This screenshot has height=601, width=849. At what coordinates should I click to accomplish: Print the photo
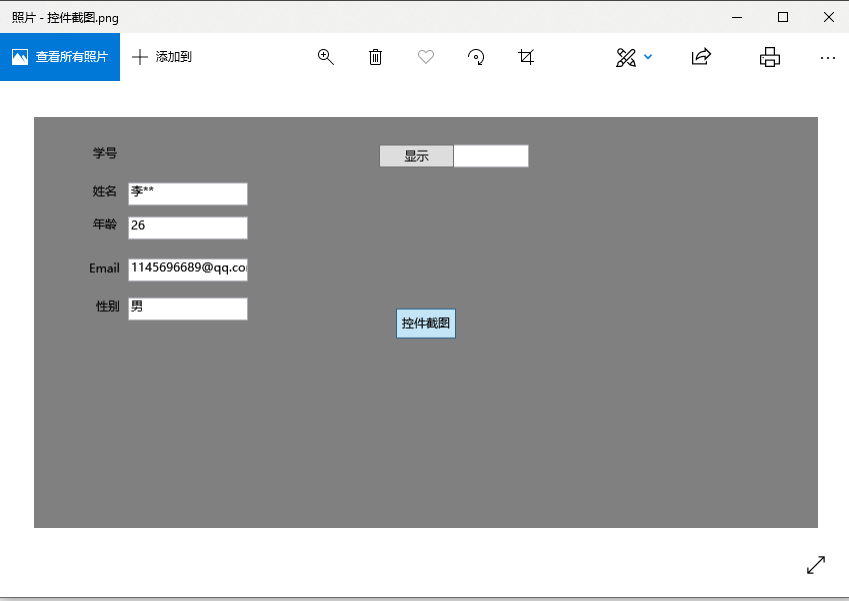coord(769,57)
